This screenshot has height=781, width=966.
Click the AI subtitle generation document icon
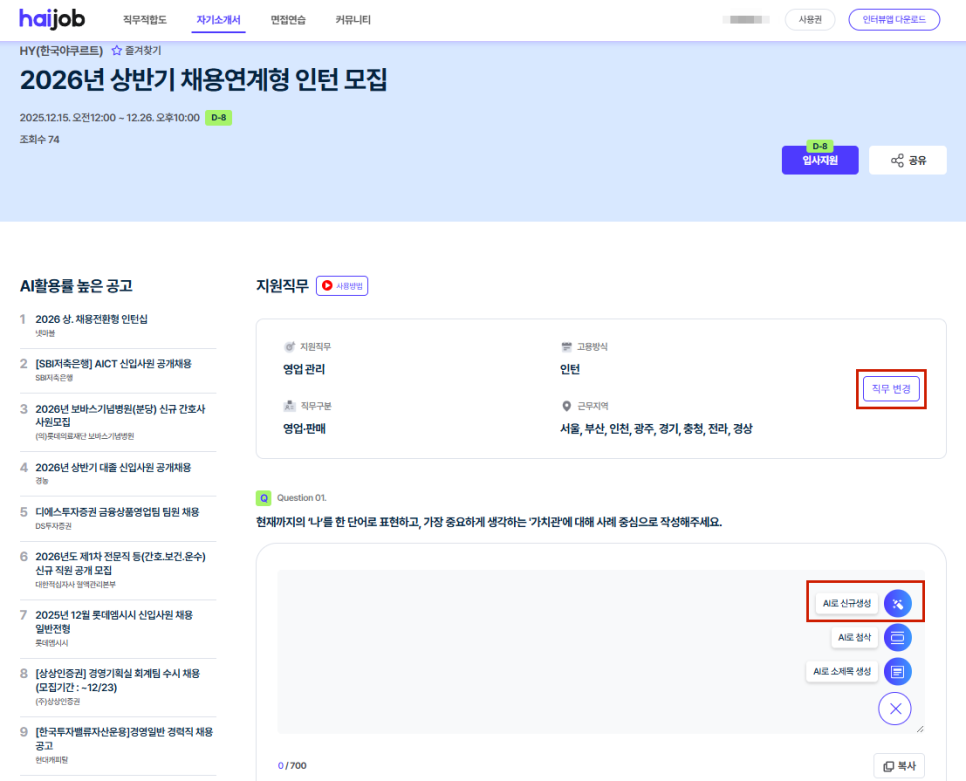(x=897, y=671)
